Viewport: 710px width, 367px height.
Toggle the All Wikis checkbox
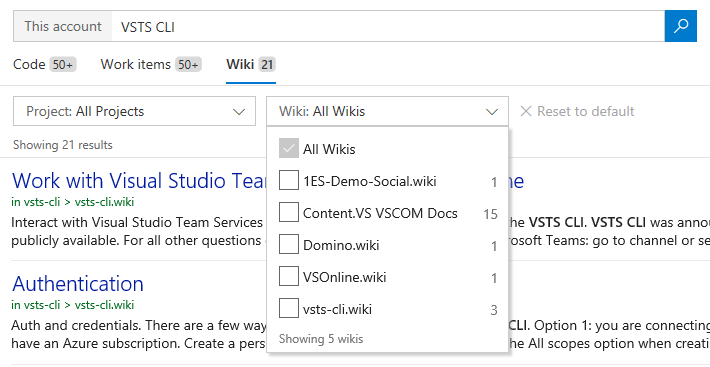coord(288,149)
